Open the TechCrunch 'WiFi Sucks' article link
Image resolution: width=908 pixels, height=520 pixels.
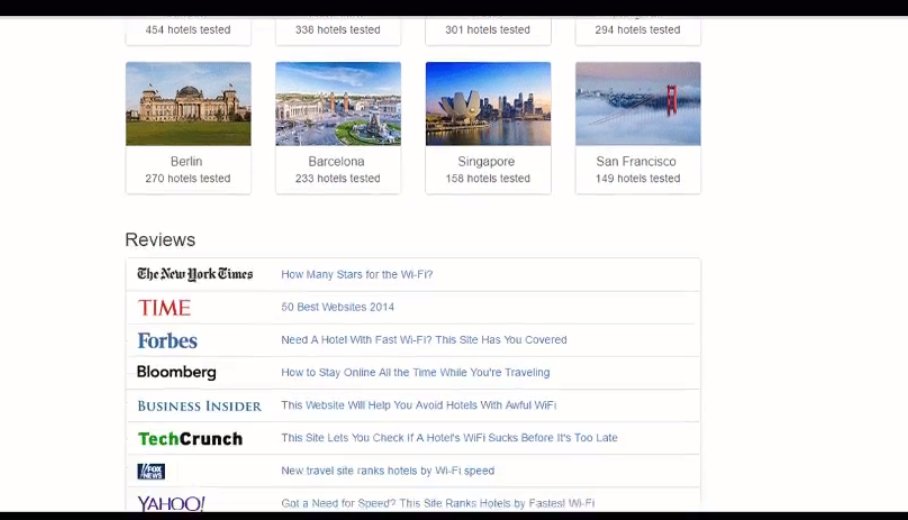[x=449, y=438]
